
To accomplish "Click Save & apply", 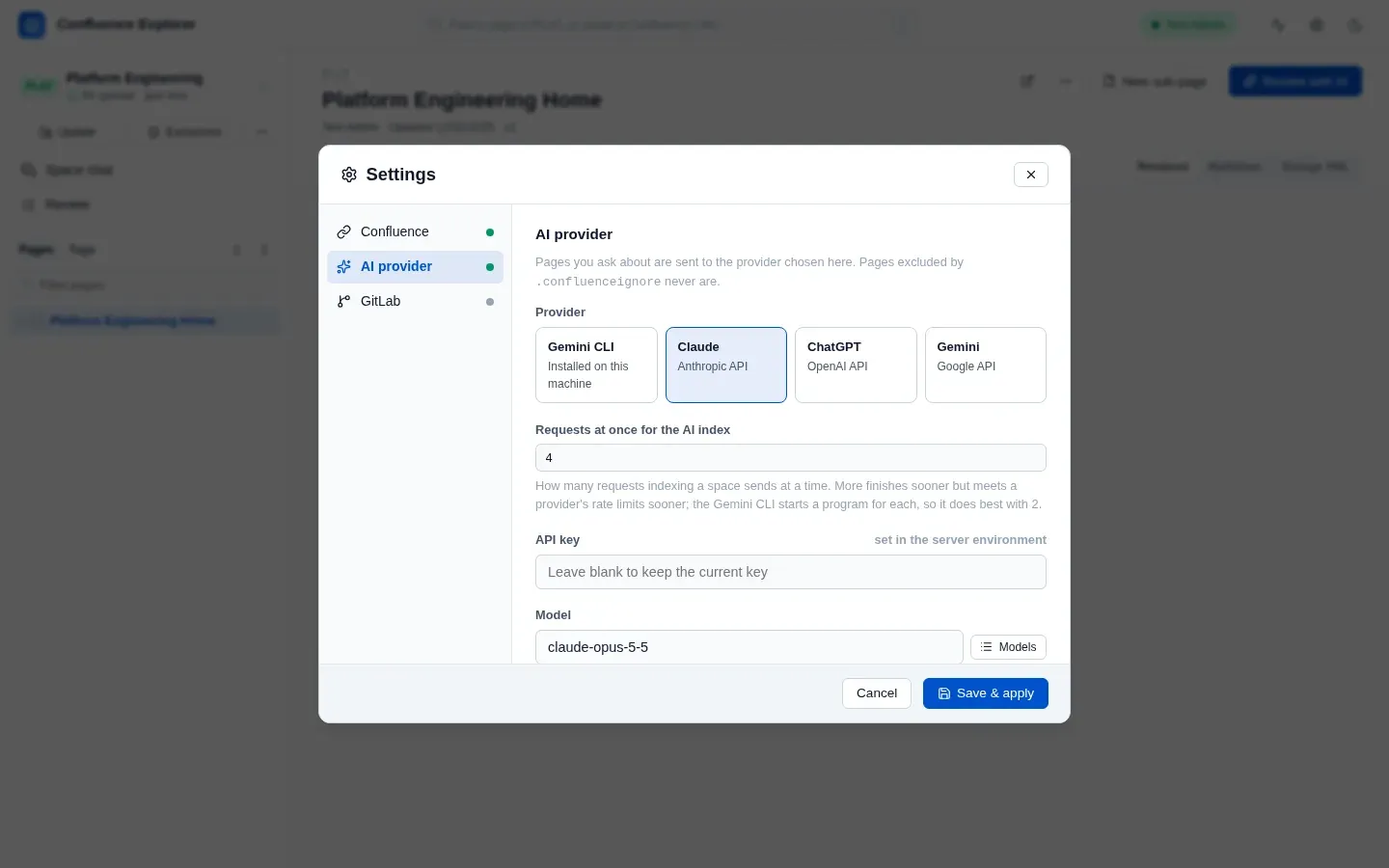I will (x=985, y=693).
